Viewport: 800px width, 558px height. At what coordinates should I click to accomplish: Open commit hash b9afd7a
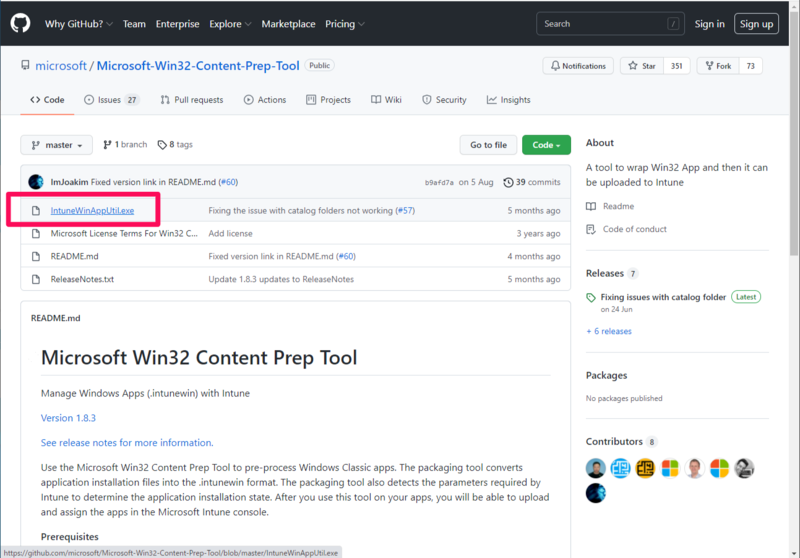point(439,183)
